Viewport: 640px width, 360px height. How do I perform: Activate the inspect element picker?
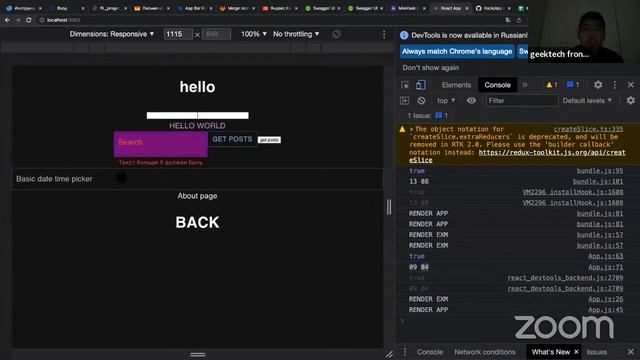tap(405, 85)
